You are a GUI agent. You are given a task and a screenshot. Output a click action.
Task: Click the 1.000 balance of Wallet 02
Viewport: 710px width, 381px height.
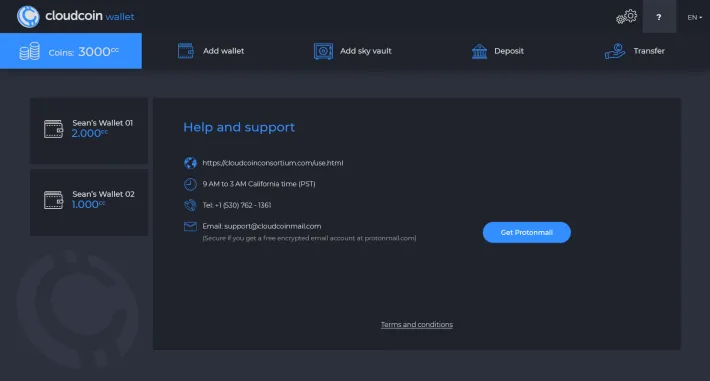pyautogui.click(x=88, y=205)
